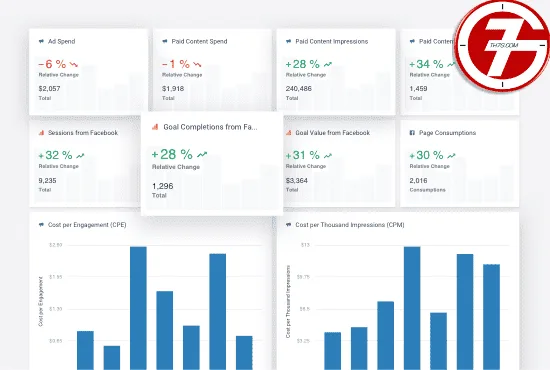This screenshot has height=370, width=550.
Task: Open the Paid Content Spend title
Action: [x=199, y=41]
